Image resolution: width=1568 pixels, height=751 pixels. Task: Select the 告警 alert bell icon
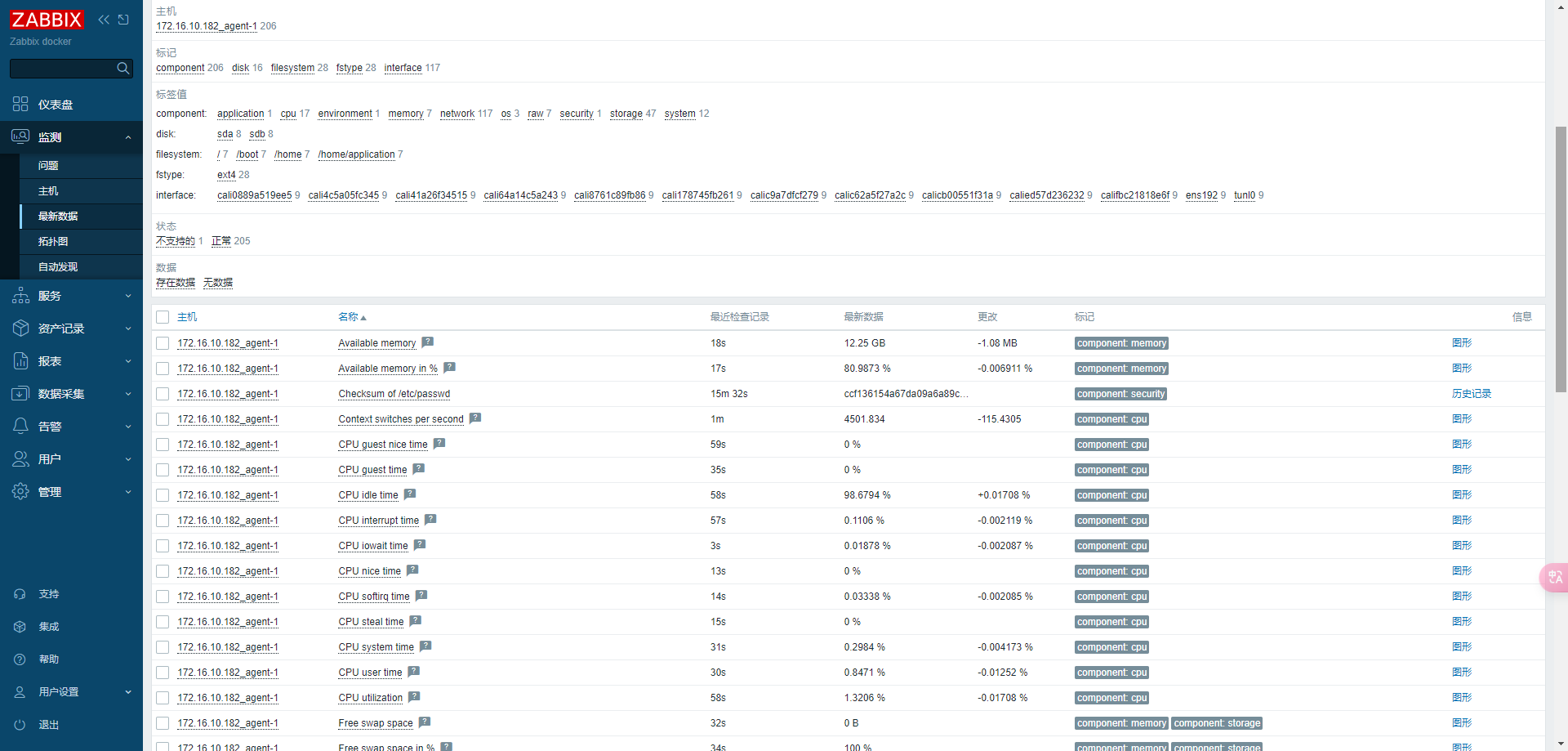coord(20,426)
